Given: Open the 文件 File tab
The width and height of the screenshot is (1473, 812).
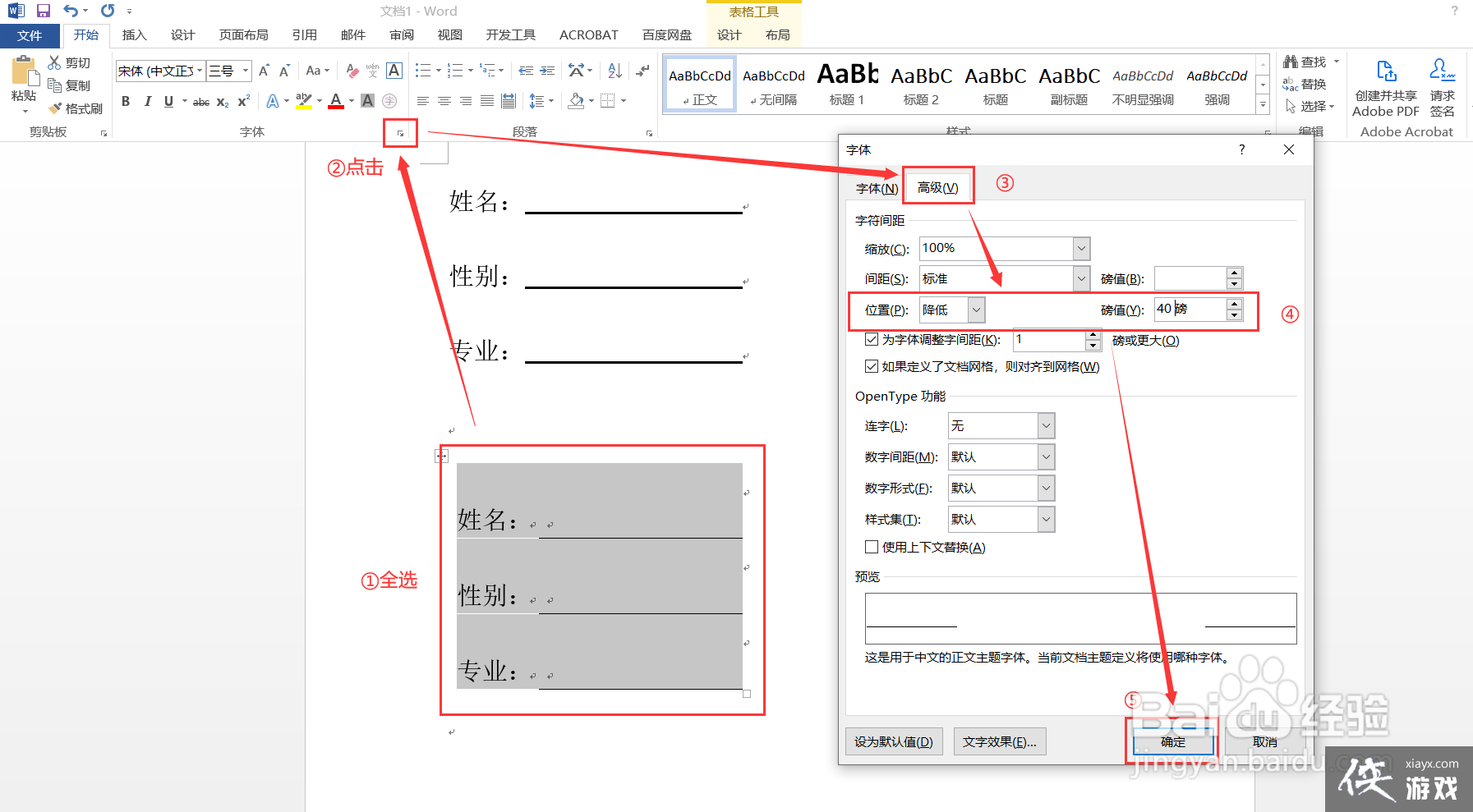Looking at the screenshot, I should coord(30,35).
